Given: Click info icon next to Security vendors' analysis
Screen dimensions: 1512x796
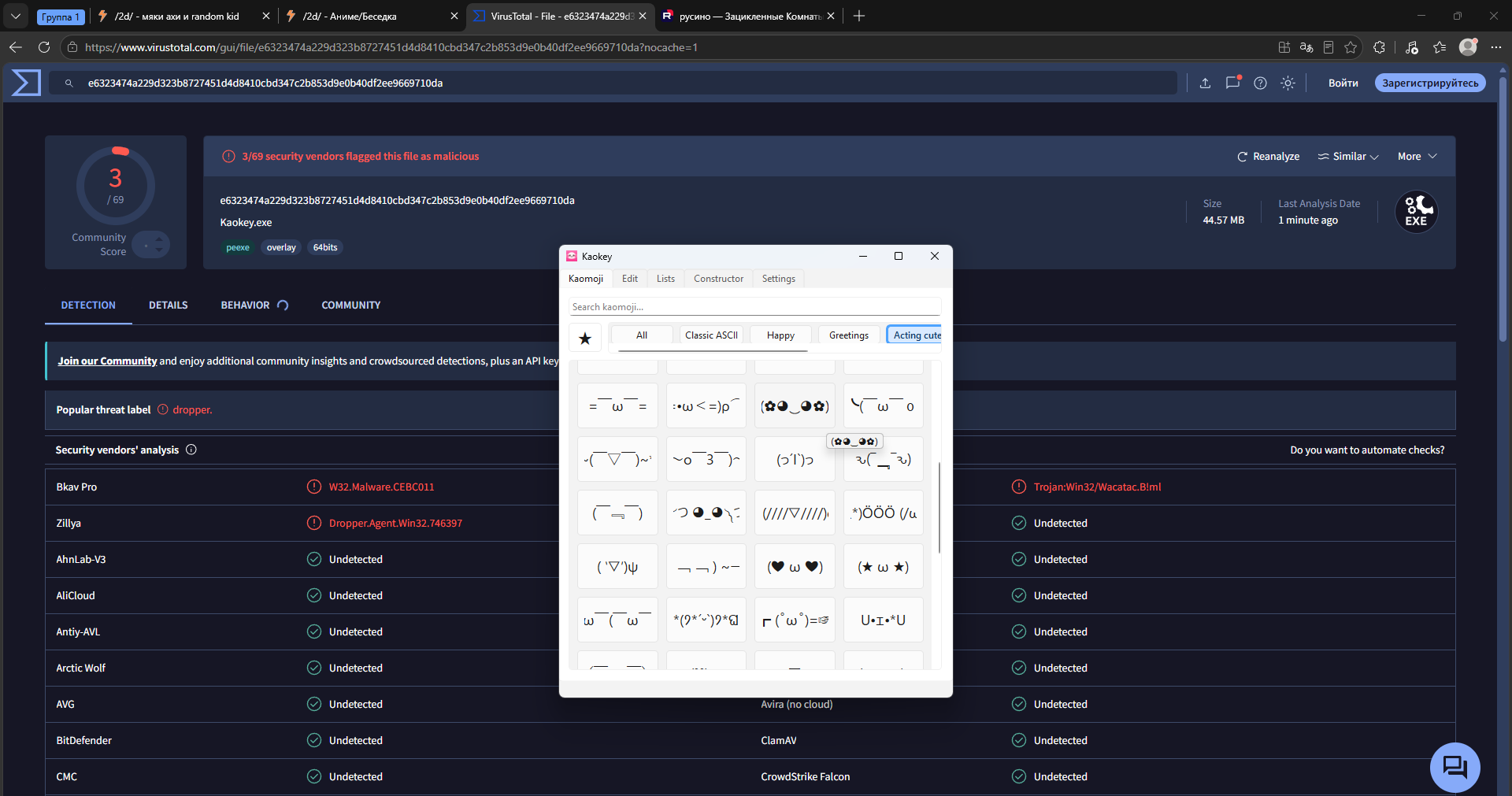Looking at the screenshot, I should pyautogui.click(x=191, y=450).
